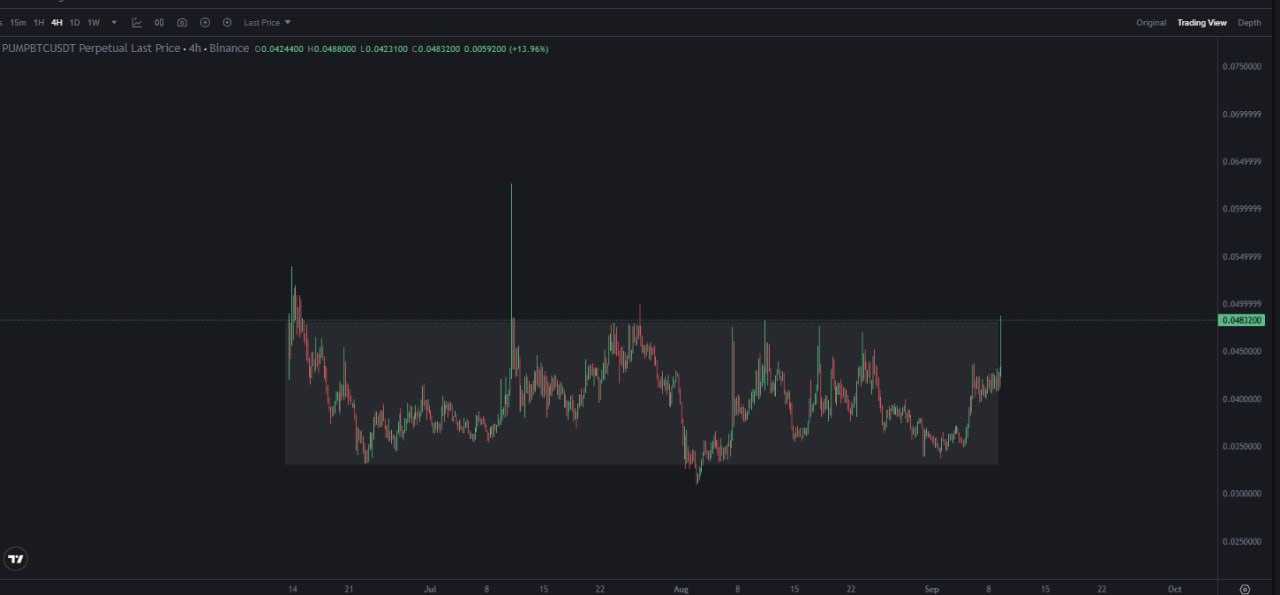Click the TradingView logo on chart
This screenshot has width=1280, height=595.
coord(15,559)
